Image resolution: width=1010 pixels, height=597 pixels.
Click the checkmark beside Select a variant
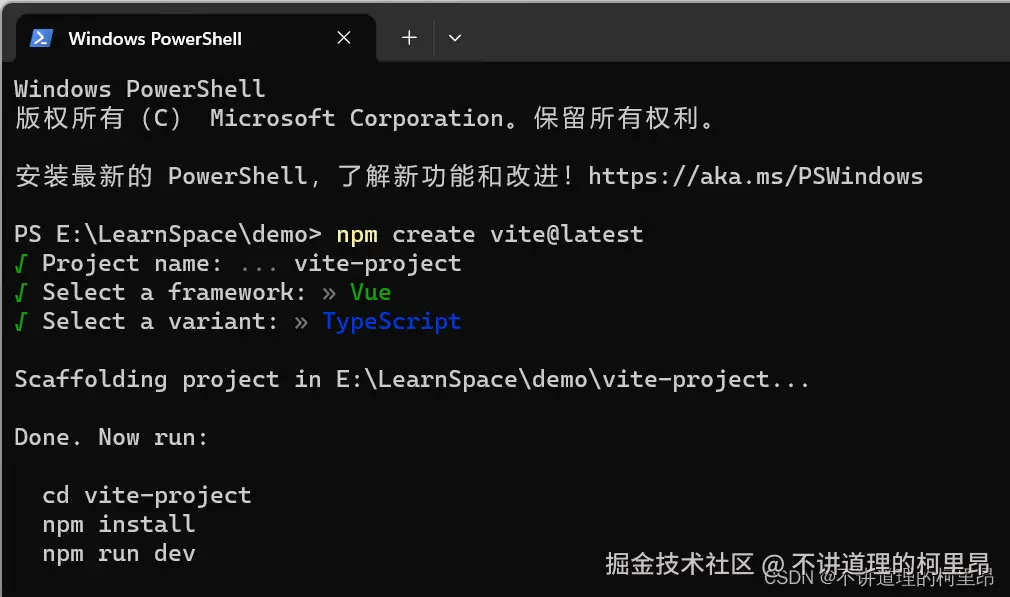(x=21, y=321)
